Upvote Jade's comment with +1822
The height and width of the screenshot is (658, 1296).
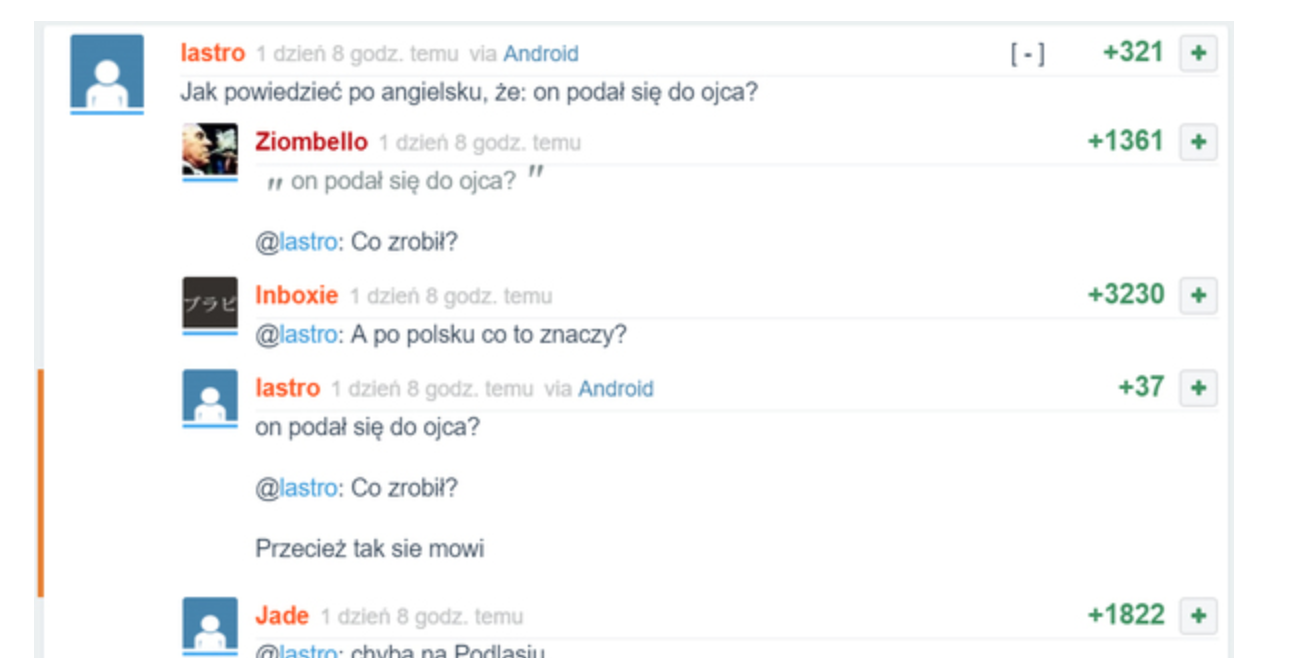tap(1198, 615)
